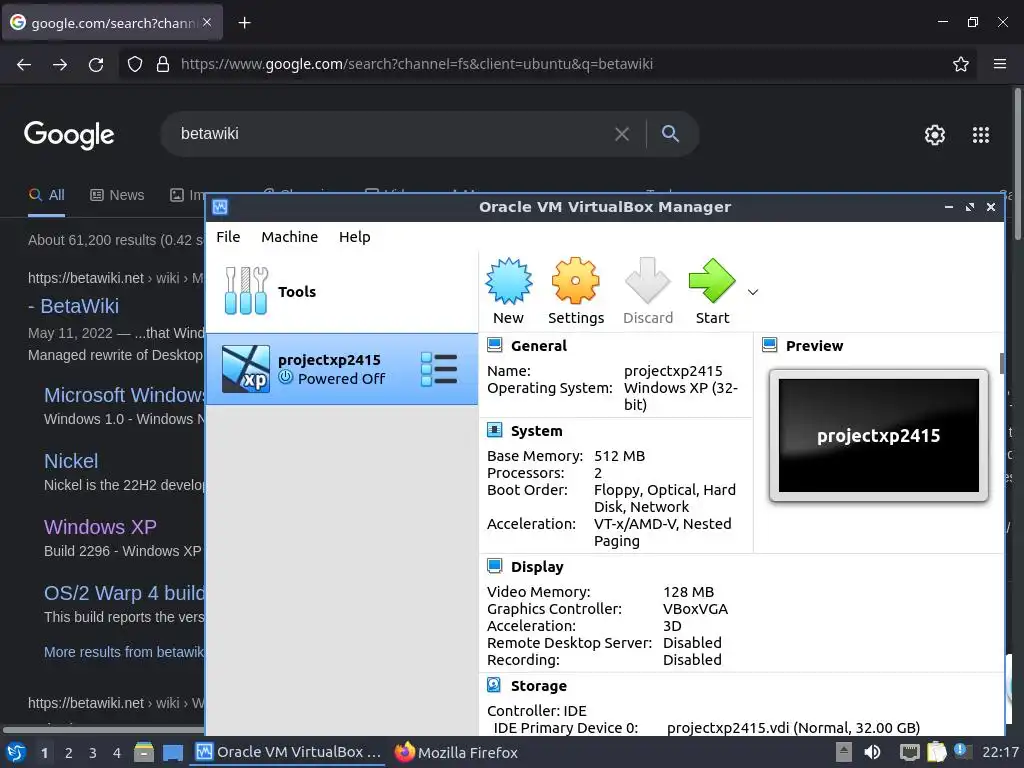
Task: Switch to workspace 2 in pager
Action: click(69, 753)
